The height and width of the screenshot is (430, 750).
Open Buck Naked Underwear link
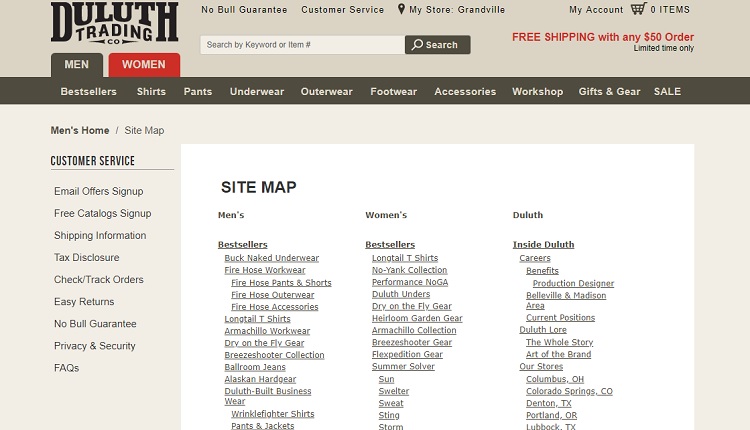tap(272, 258)
